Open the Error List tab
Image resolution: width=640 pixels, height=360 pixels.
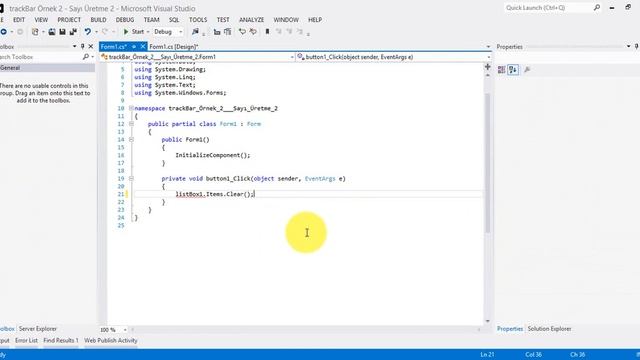(x=27, y=340)
